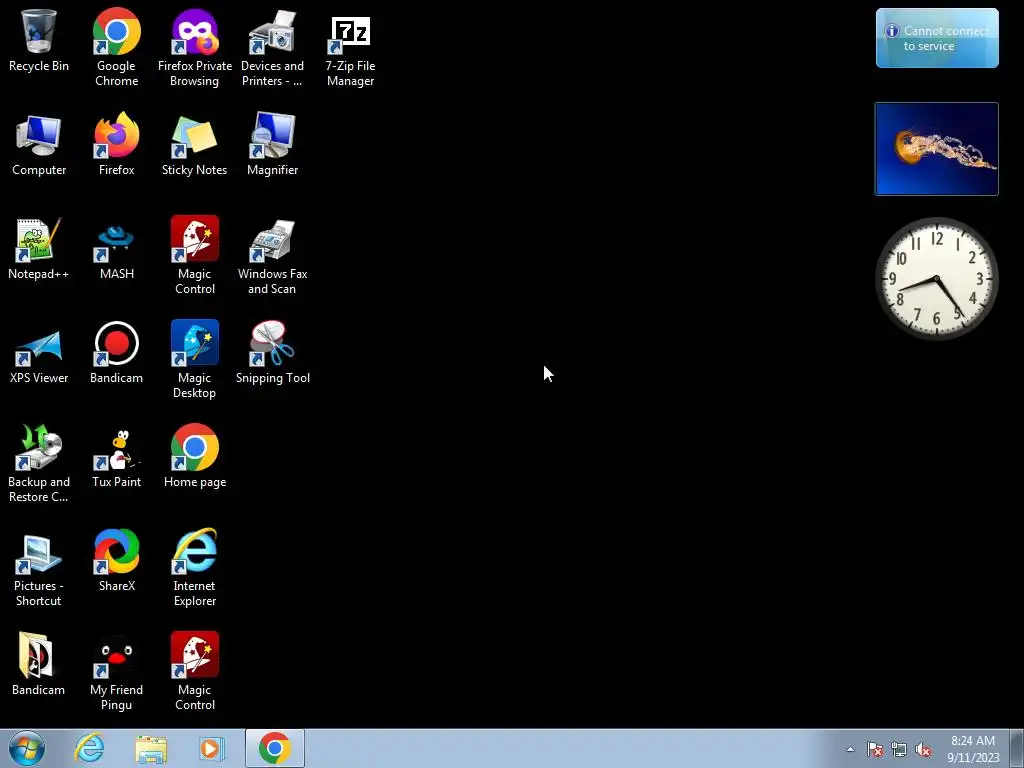The image size is (1024, 768).
Task: Click the jellyfish slide show gadget
Action: 936,149
